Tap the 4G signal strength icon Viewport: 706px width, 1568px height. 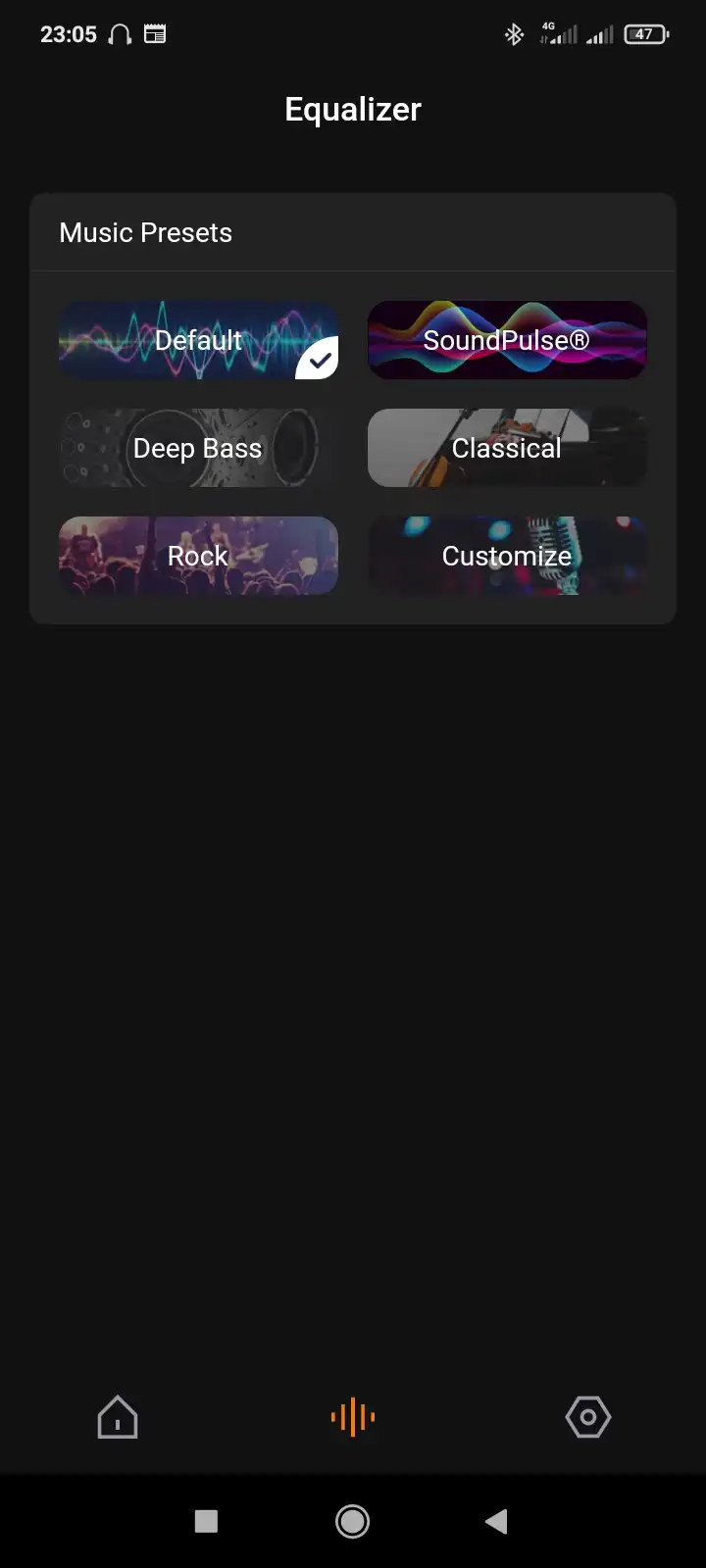[558, 33]
